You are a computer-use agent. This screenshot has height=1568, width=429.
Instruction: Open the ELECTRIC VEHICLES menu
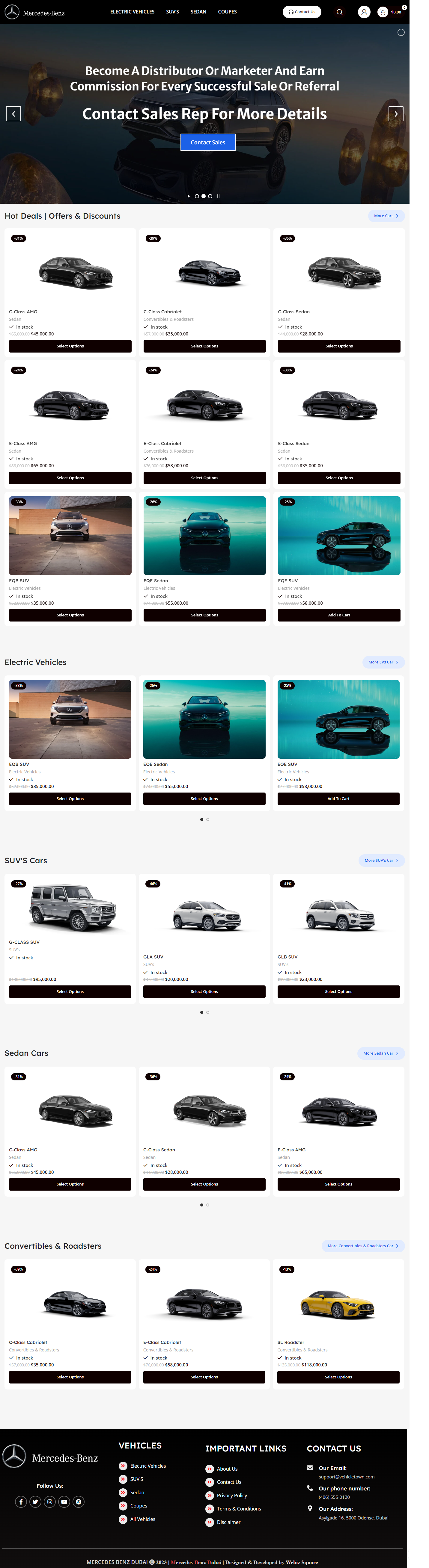pos(132,12)
